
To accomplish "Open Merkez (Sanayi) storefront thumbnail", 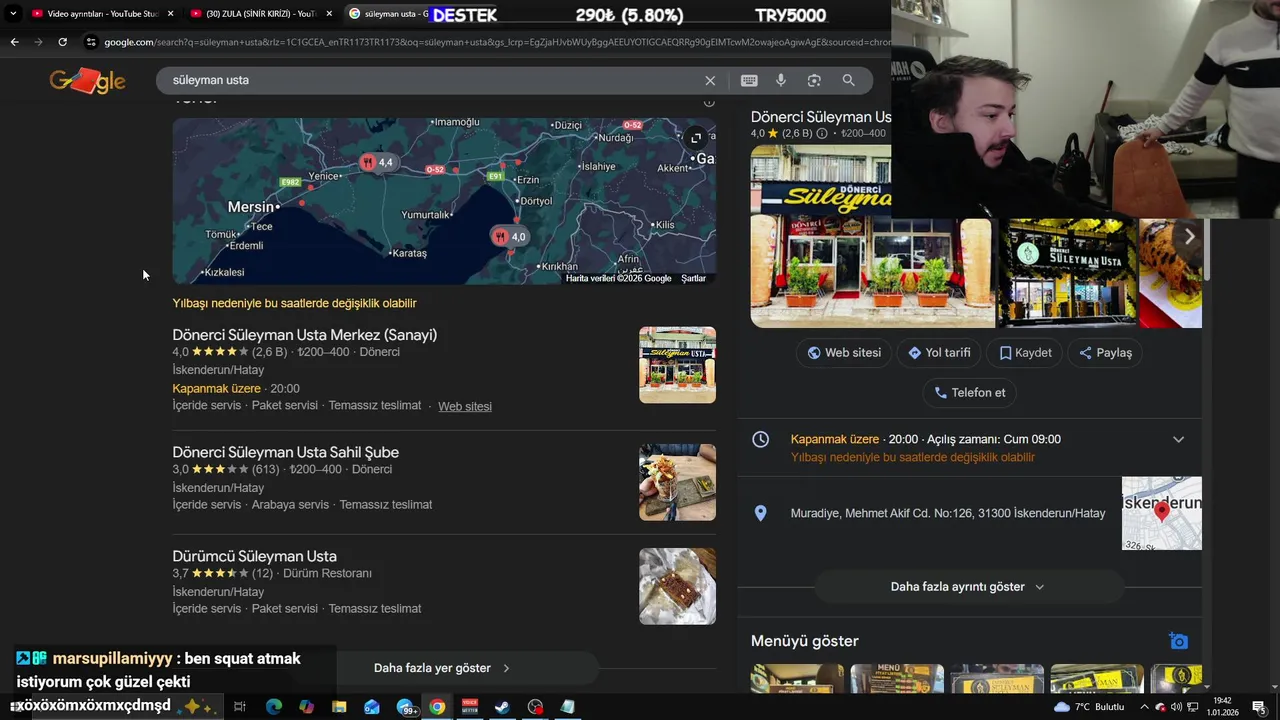I will tap(677, 365).
